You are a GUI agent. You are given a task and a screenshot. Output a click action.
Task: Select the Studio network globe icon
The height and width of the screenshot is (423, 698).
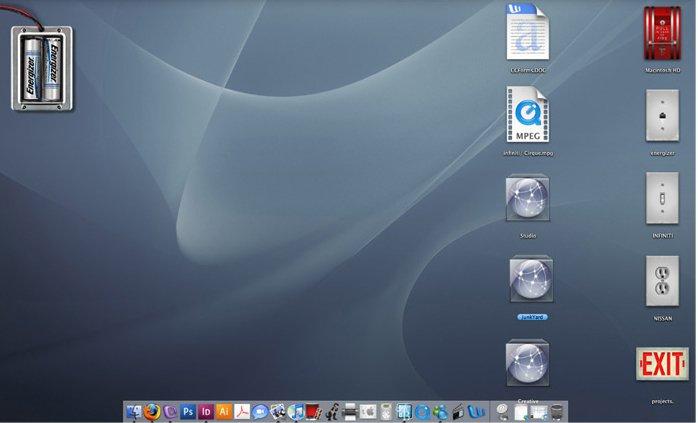tap(528, 198)
